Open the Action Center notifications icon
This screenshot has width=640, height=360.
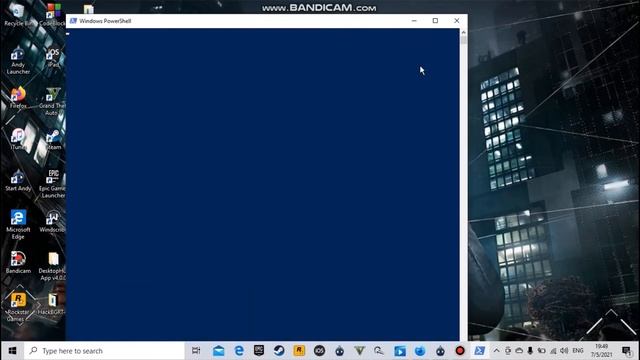pos(627,351)
